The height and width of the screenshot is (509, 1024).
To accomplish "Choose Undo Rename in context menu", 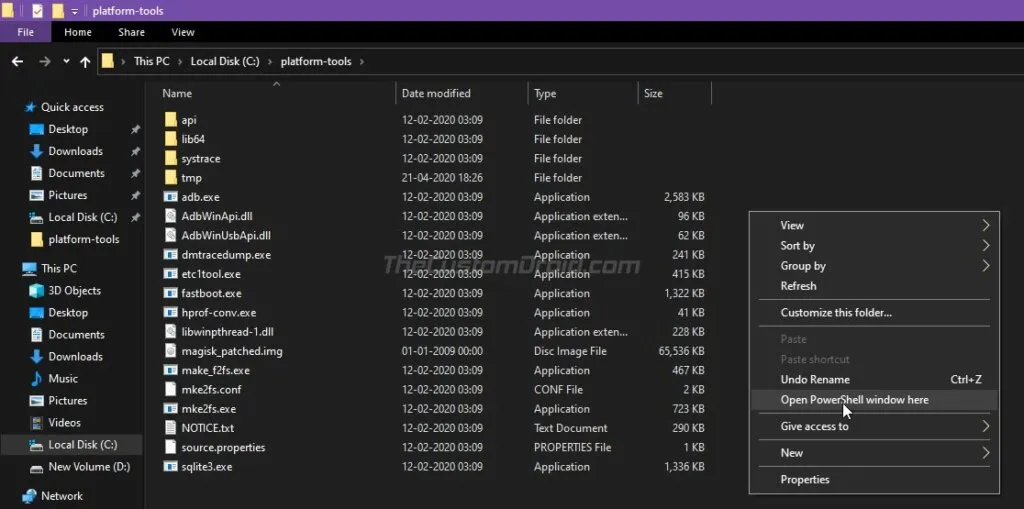I will click(x=815, y=380).
